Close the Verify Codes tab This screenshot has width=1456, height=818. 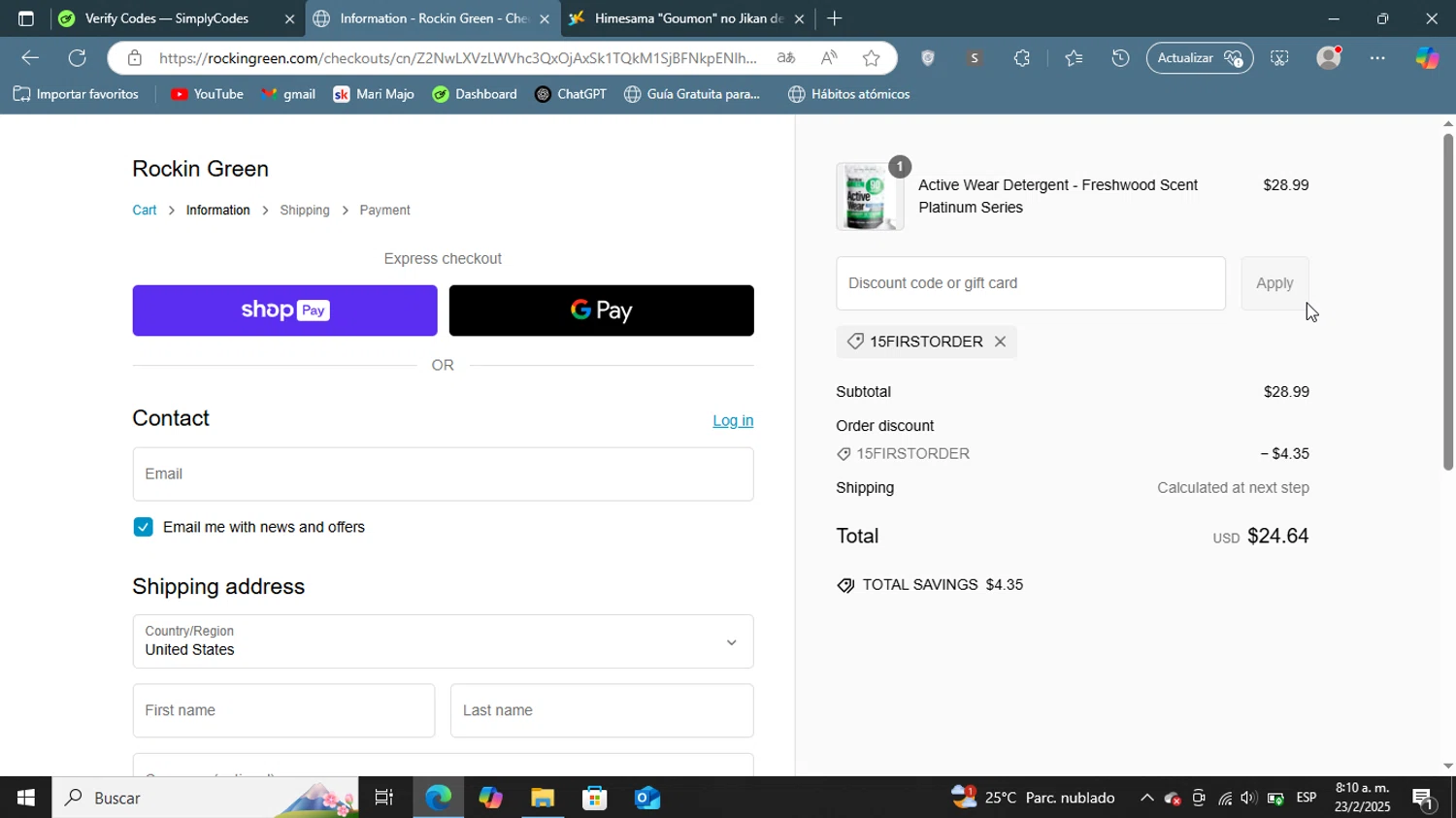point(289,18)
